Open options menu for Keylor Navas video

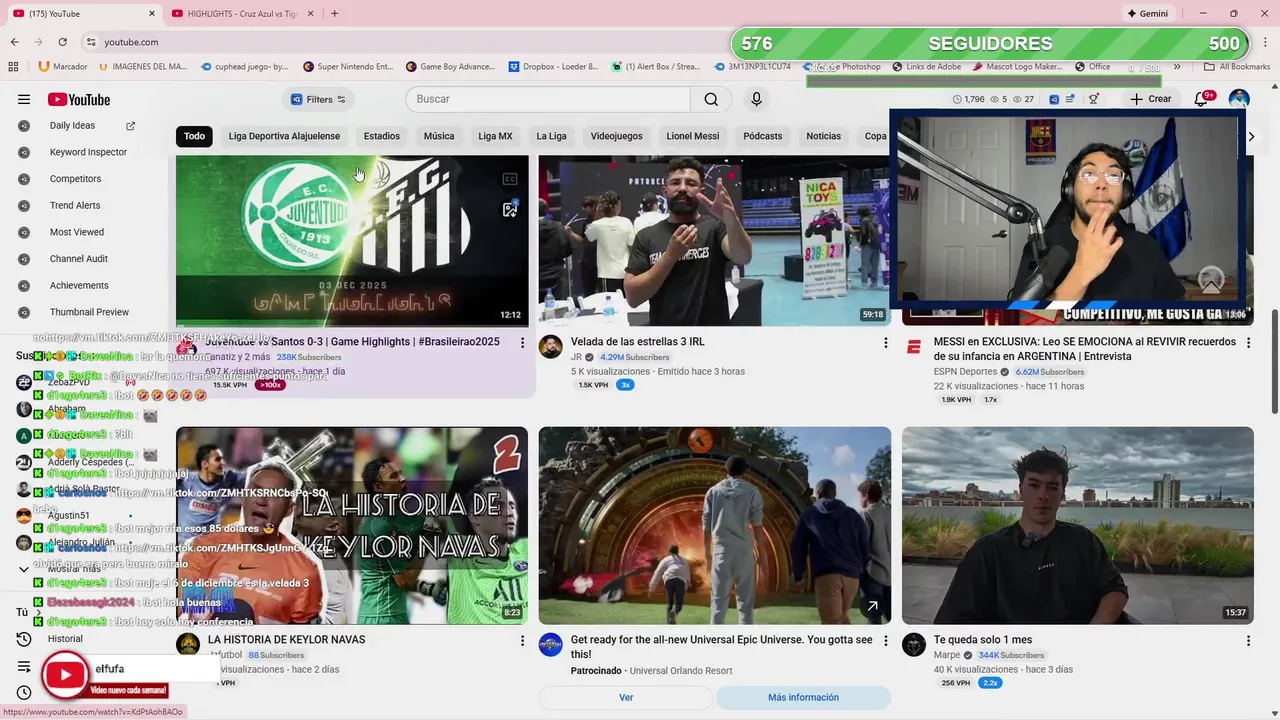522,640
